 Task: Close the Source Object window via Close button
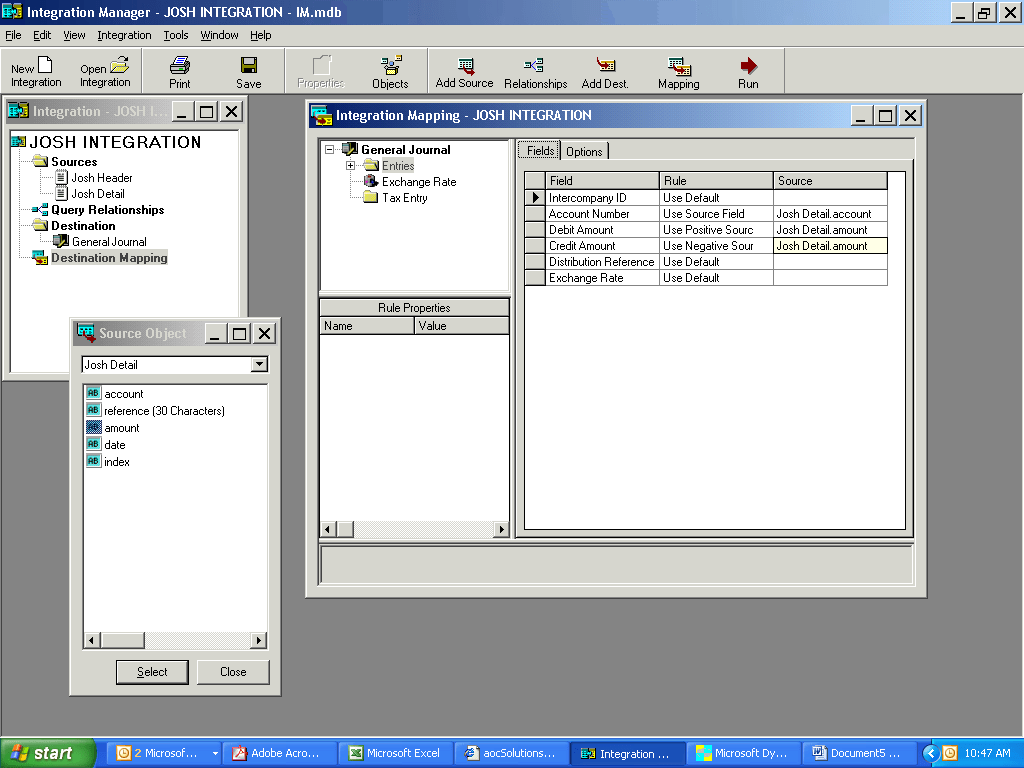tap(232, 672)
